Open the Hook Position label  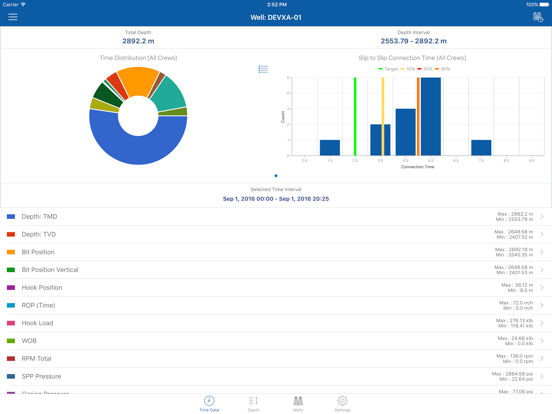(x=42, y=288)
